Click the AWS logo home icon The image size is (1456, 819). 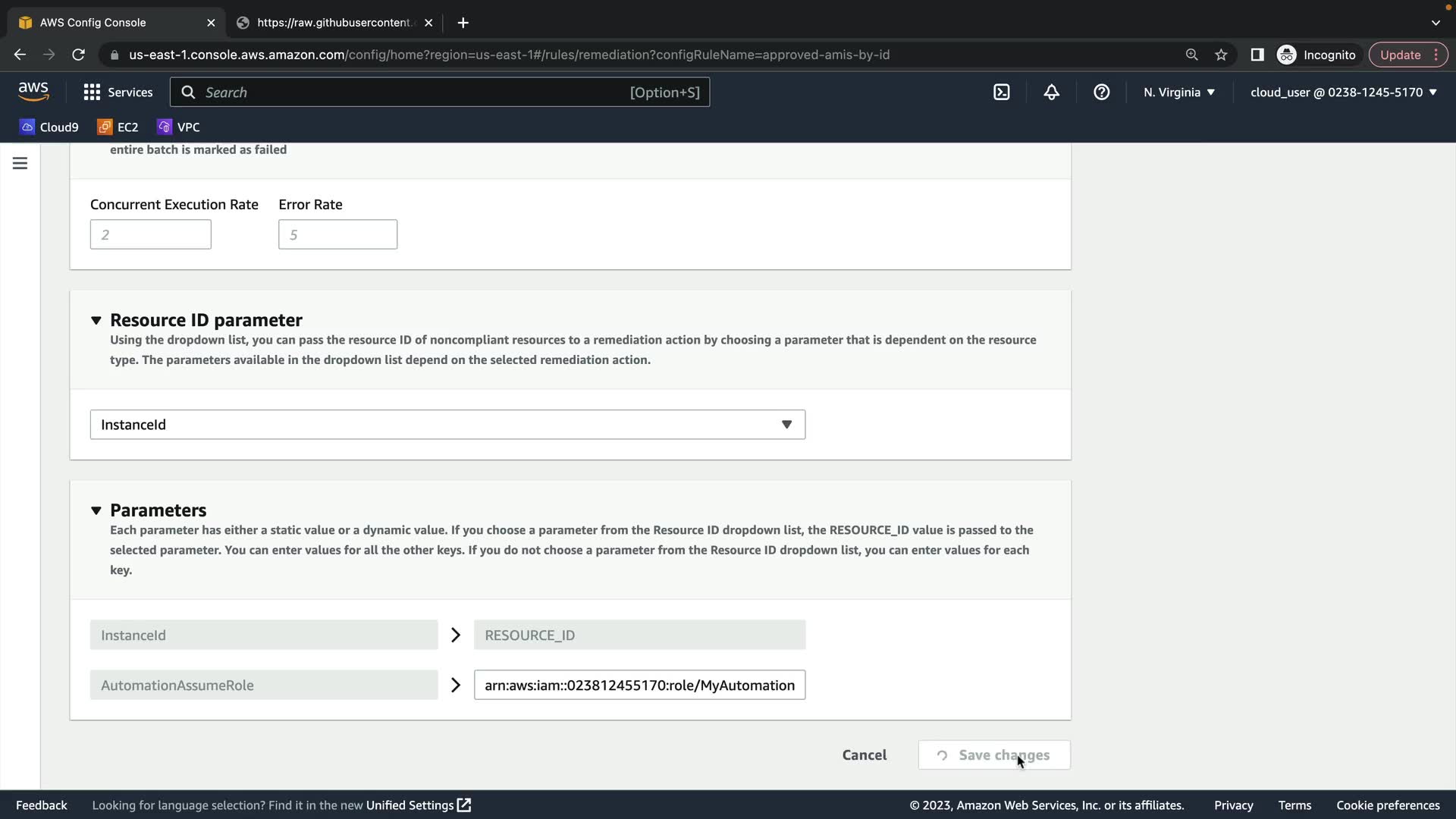point(33,91)
